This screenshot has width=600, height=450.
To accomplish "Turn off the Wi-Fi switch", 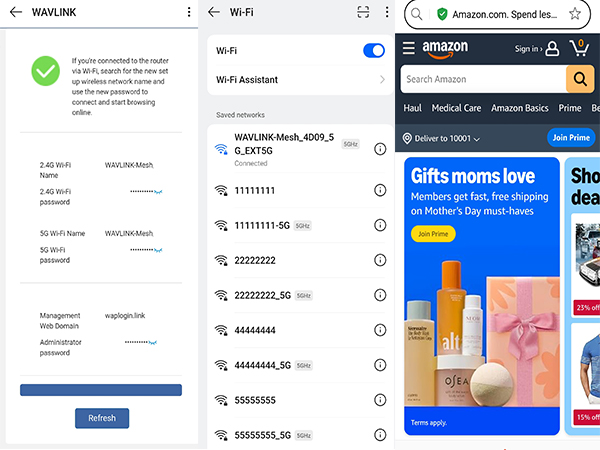I will click(374, 51).
